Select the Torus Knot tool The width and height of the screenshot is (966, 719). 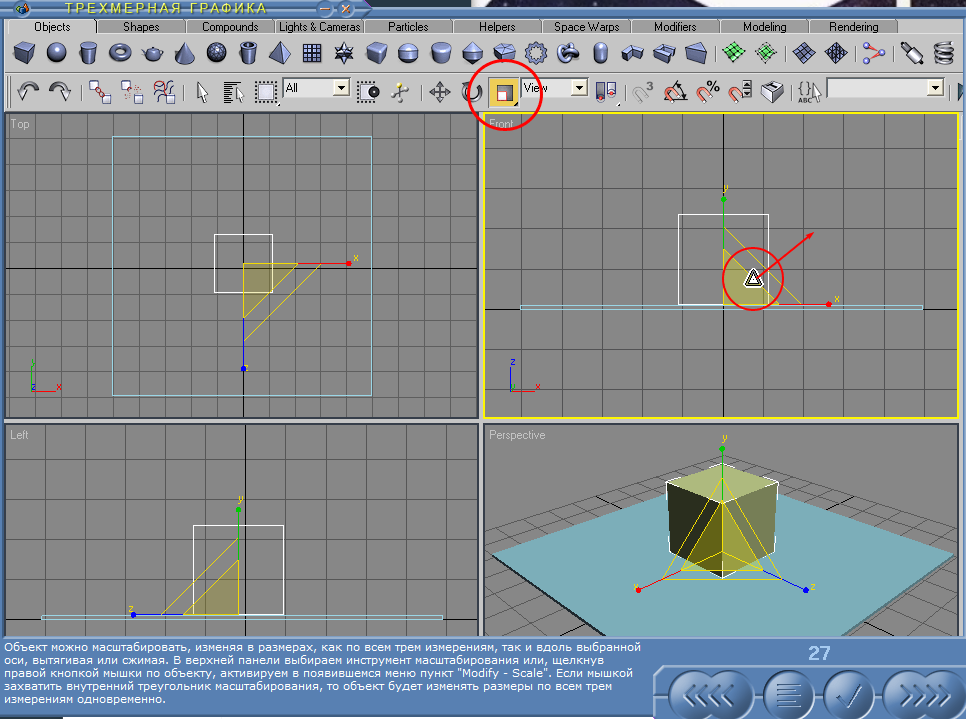(x=568, y=53)
